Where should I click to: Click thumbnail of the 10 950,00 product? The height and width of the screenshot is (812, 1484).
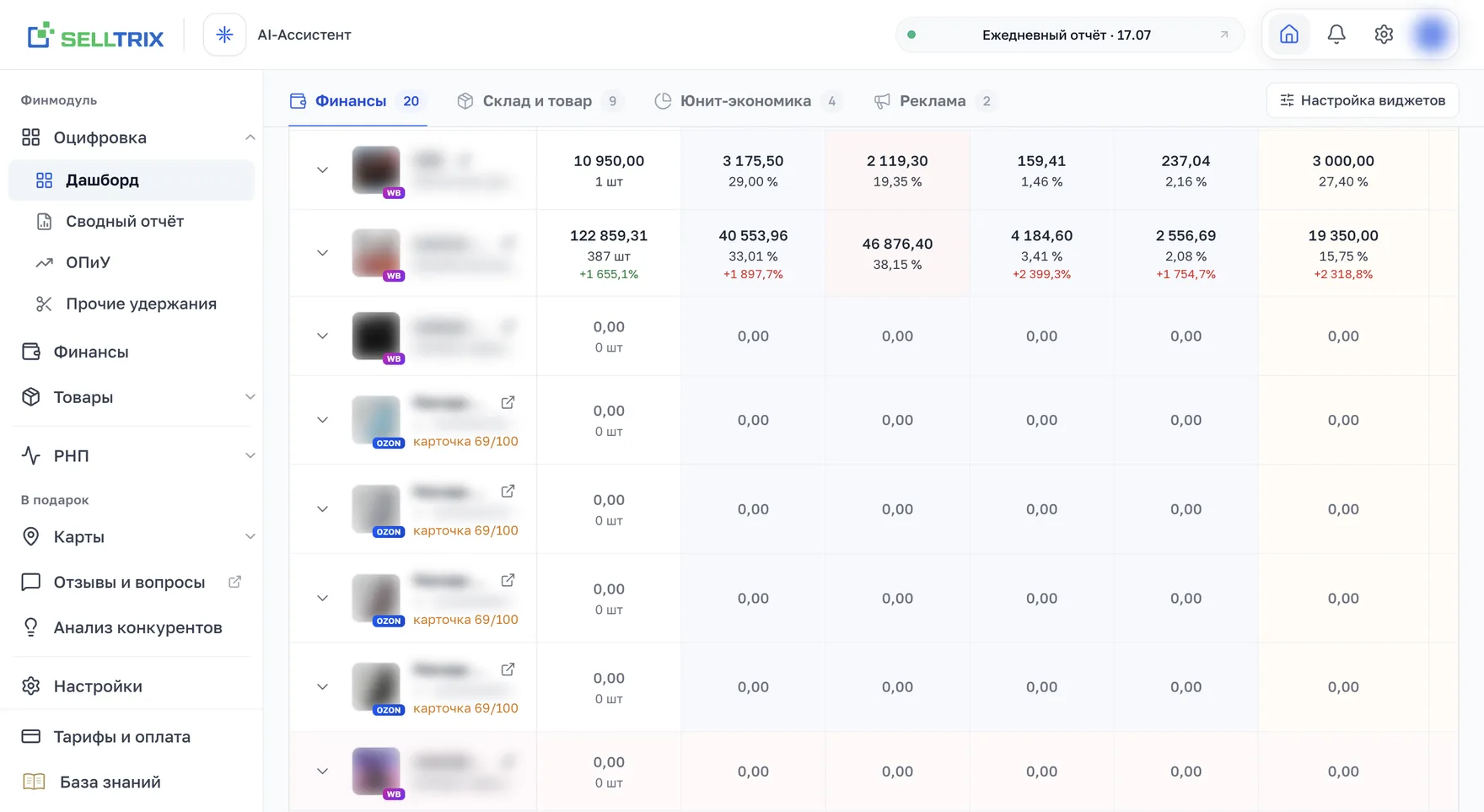pos(376,169)
